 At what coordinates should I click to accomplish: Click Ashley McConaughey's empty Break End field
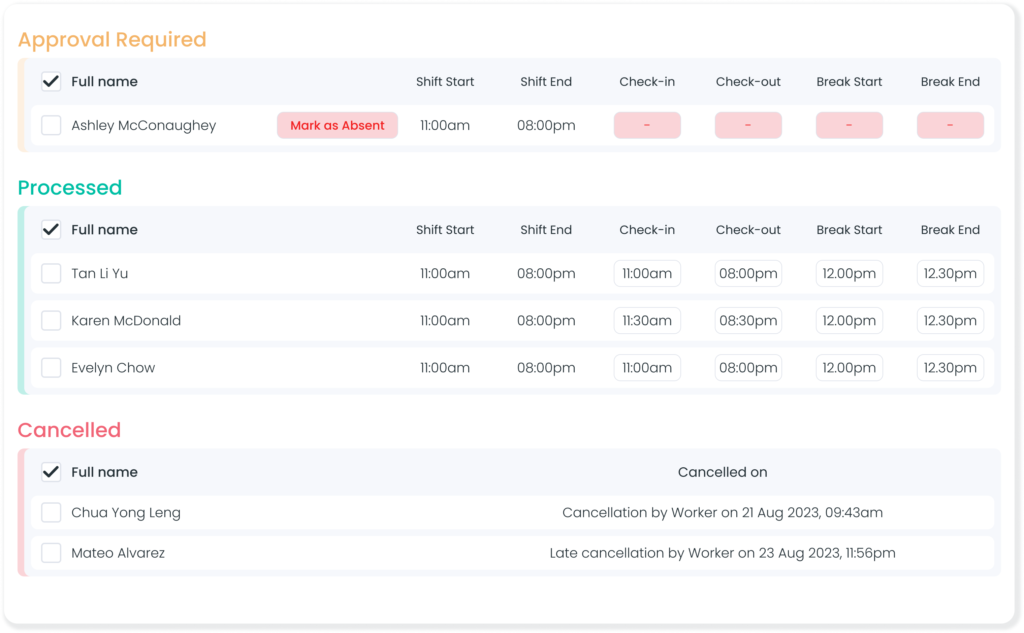pyautogui.click(x=950, y=126)
